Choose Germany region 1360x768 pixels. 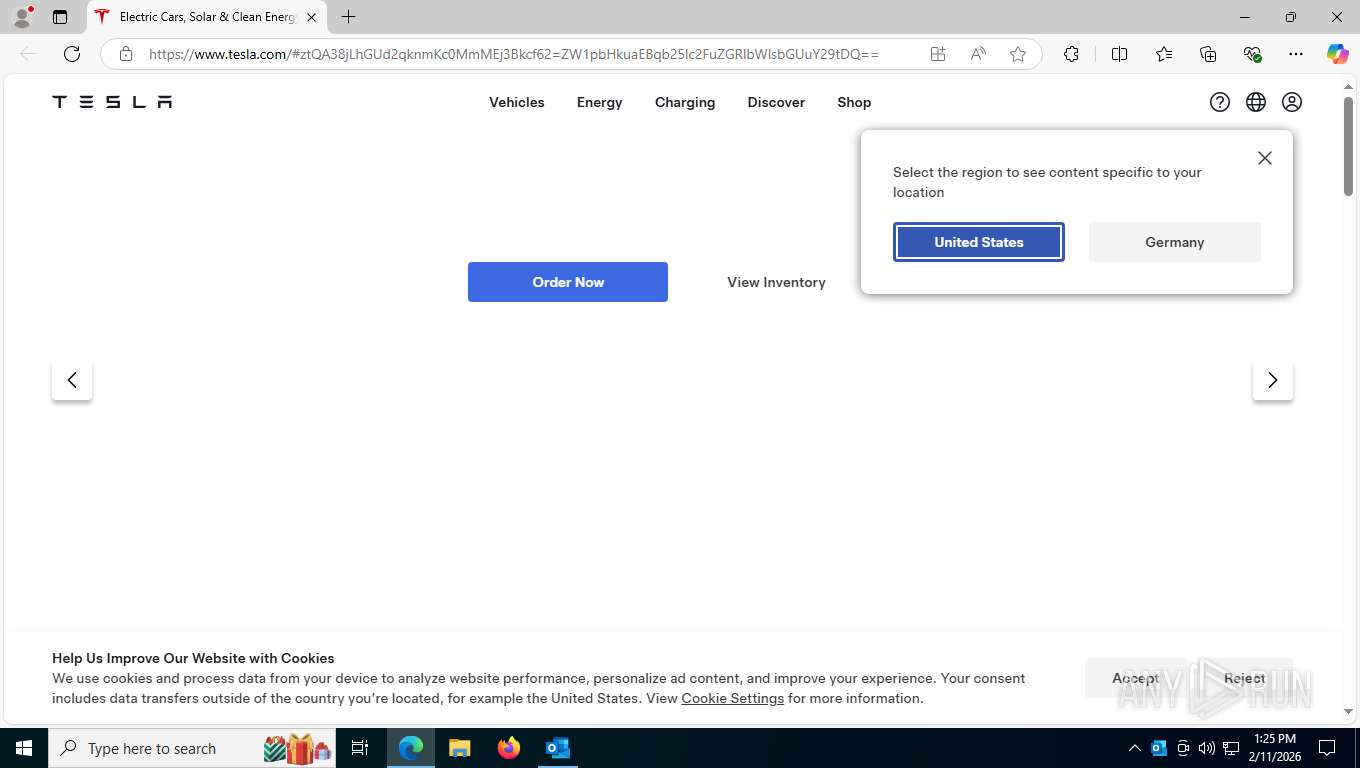[x=1175, y=242]
